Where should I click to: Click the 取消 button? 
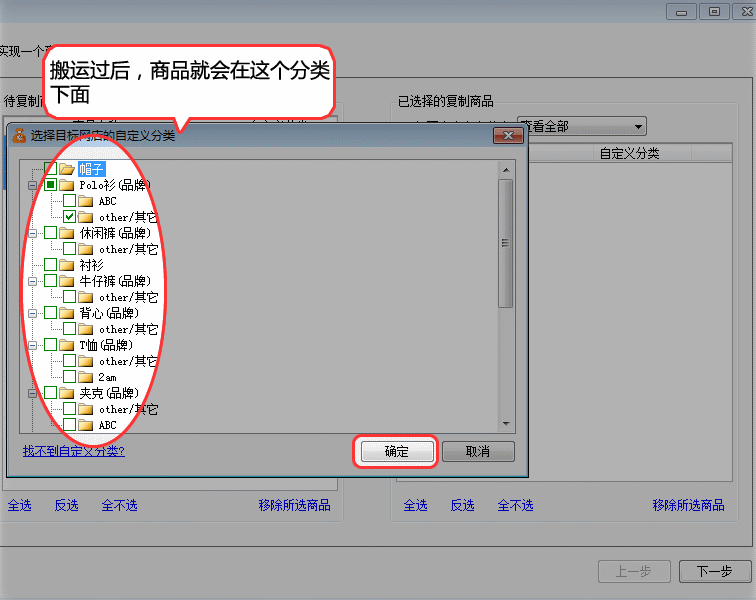pyautogui.click(x=478, y=451)
